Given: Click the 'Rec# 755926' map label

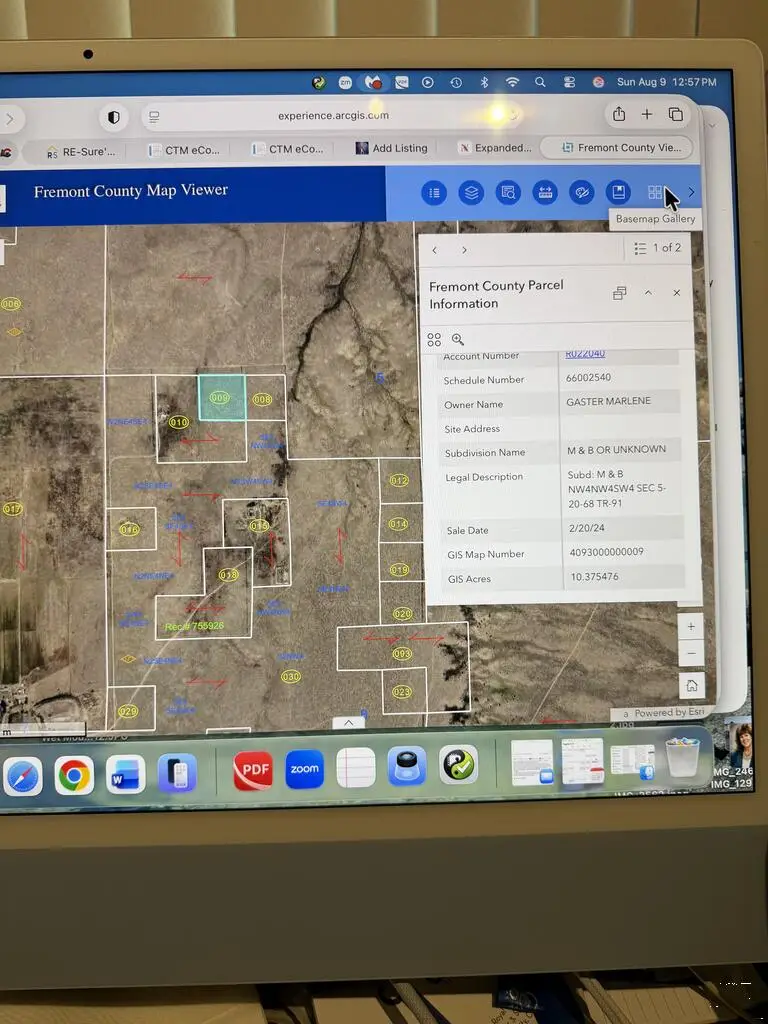Looking at the screenshot, I should [194, 626].
